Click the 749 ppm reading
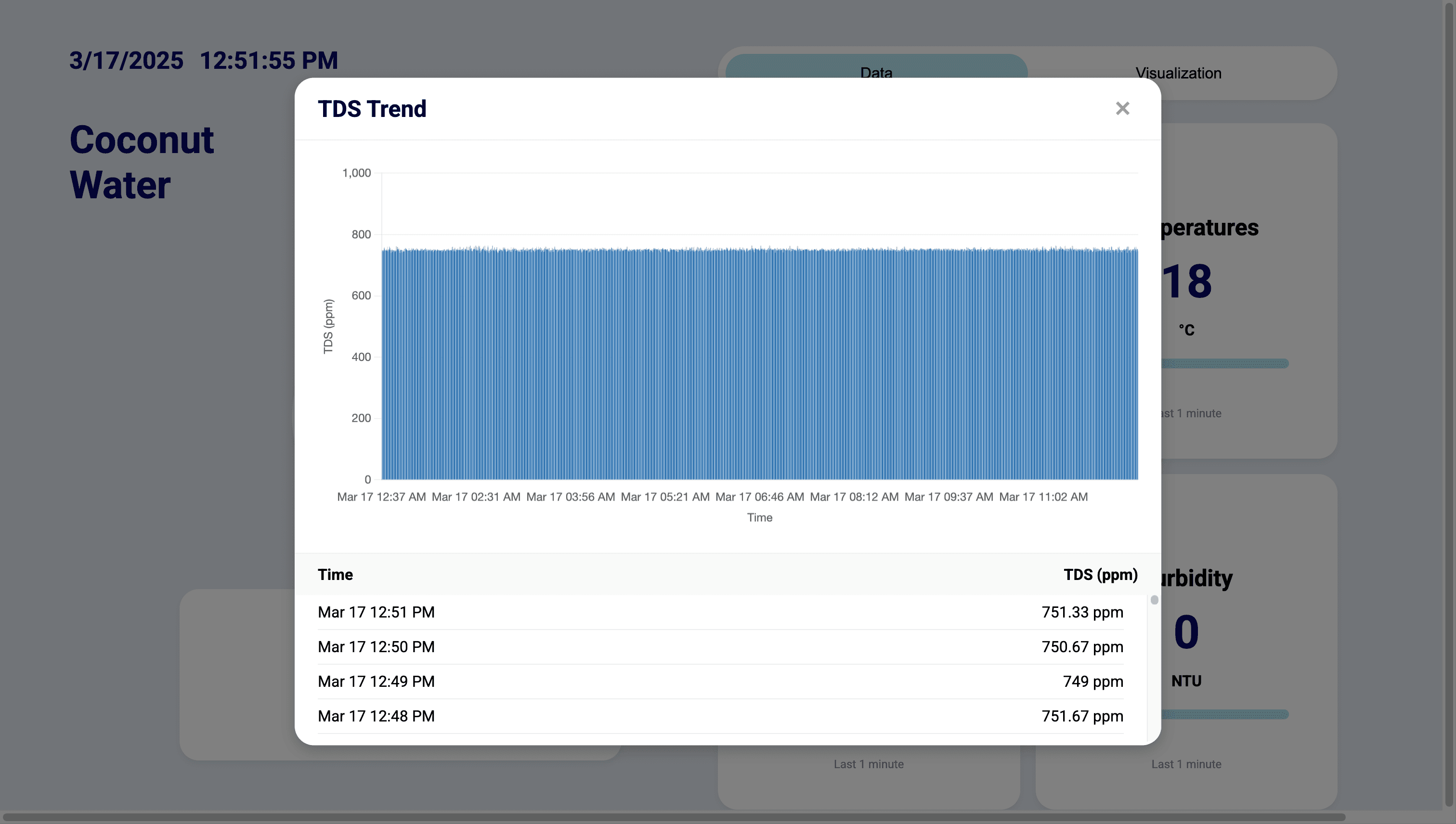1456x824 pixels. tap(1092, 682)
